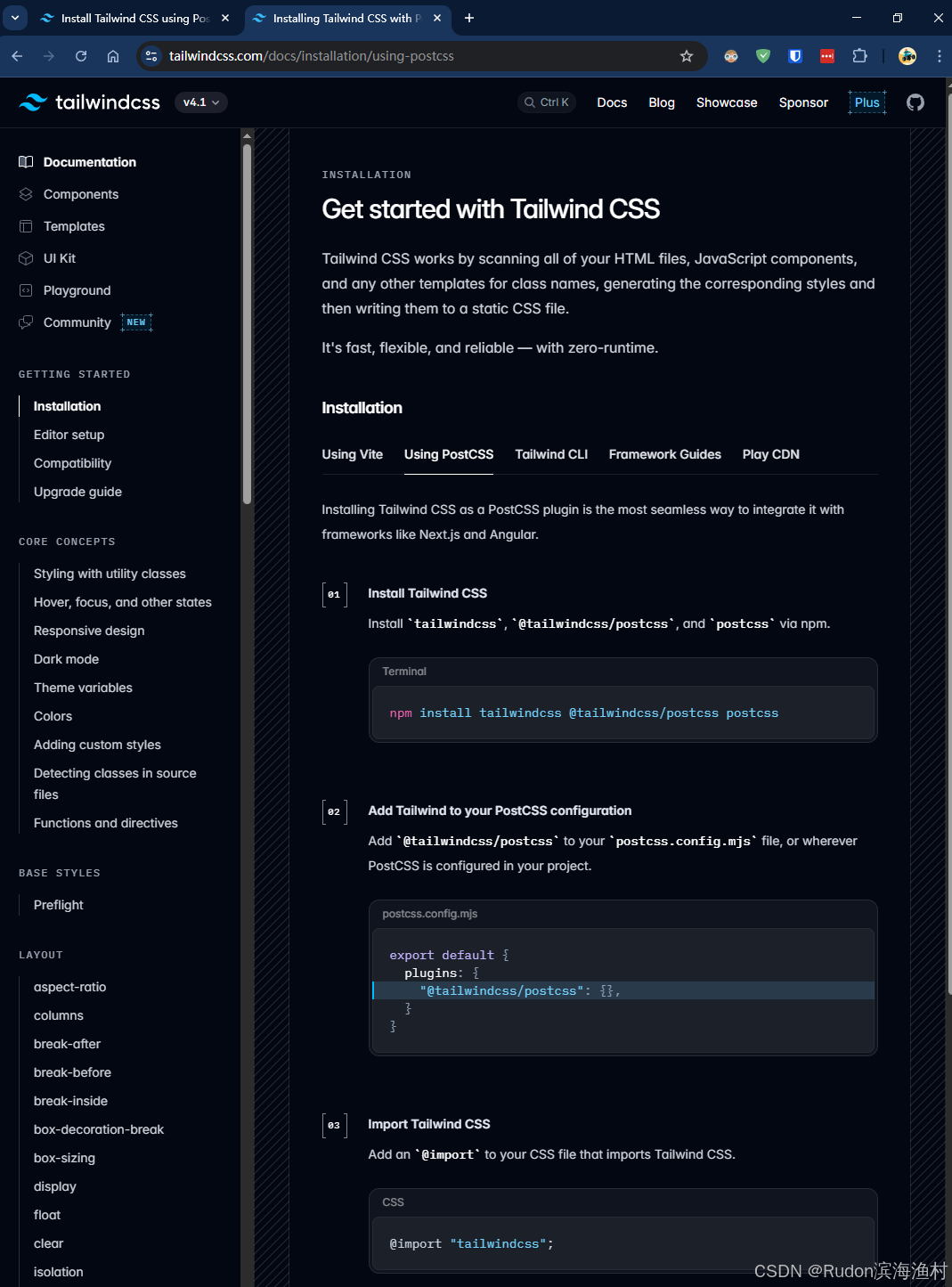
Task: Click the sidebar vertical scrollbar thumb
Action: click(x=247, y=323)
